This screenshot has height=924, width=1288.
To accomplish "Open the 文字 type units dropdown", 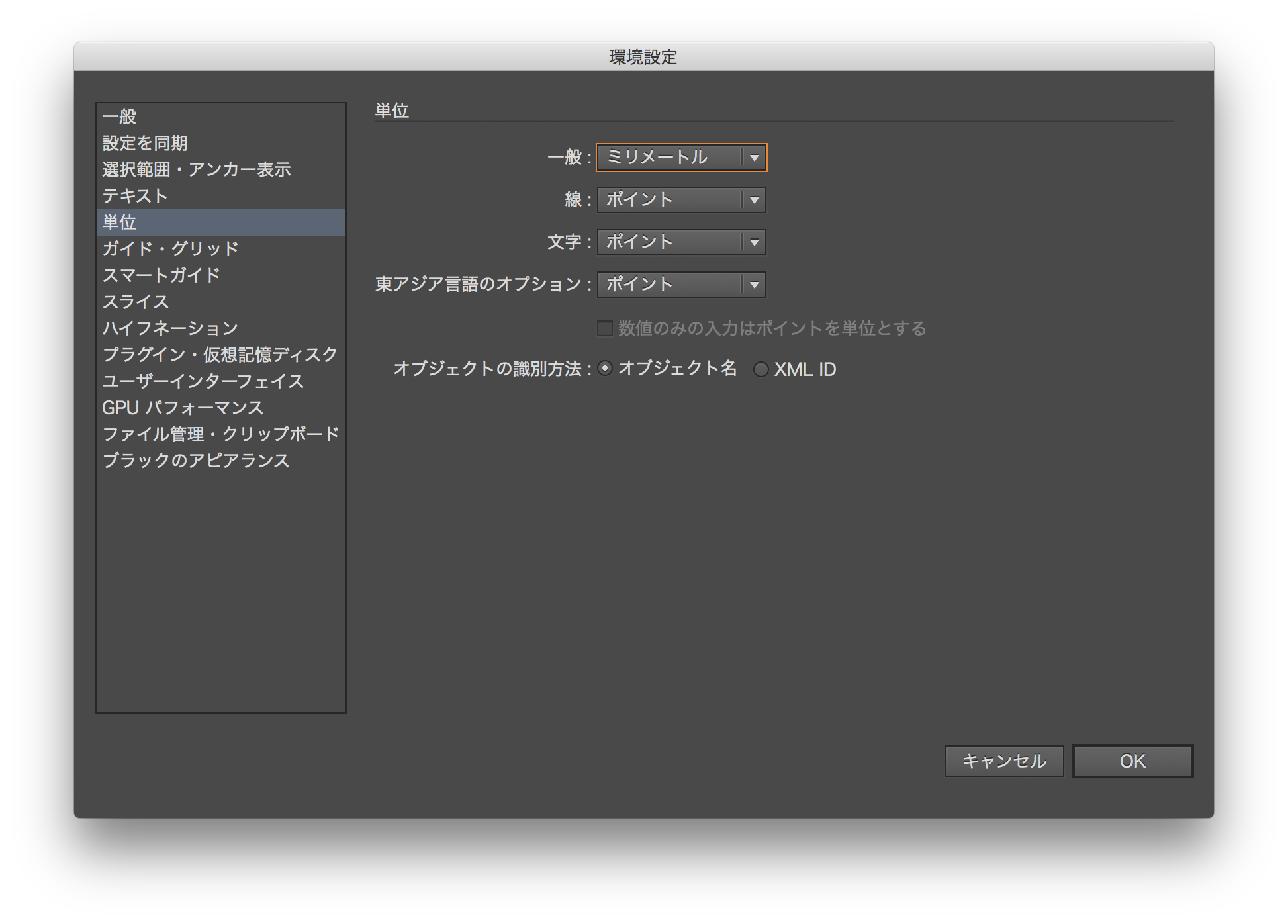I will [681, 242].
